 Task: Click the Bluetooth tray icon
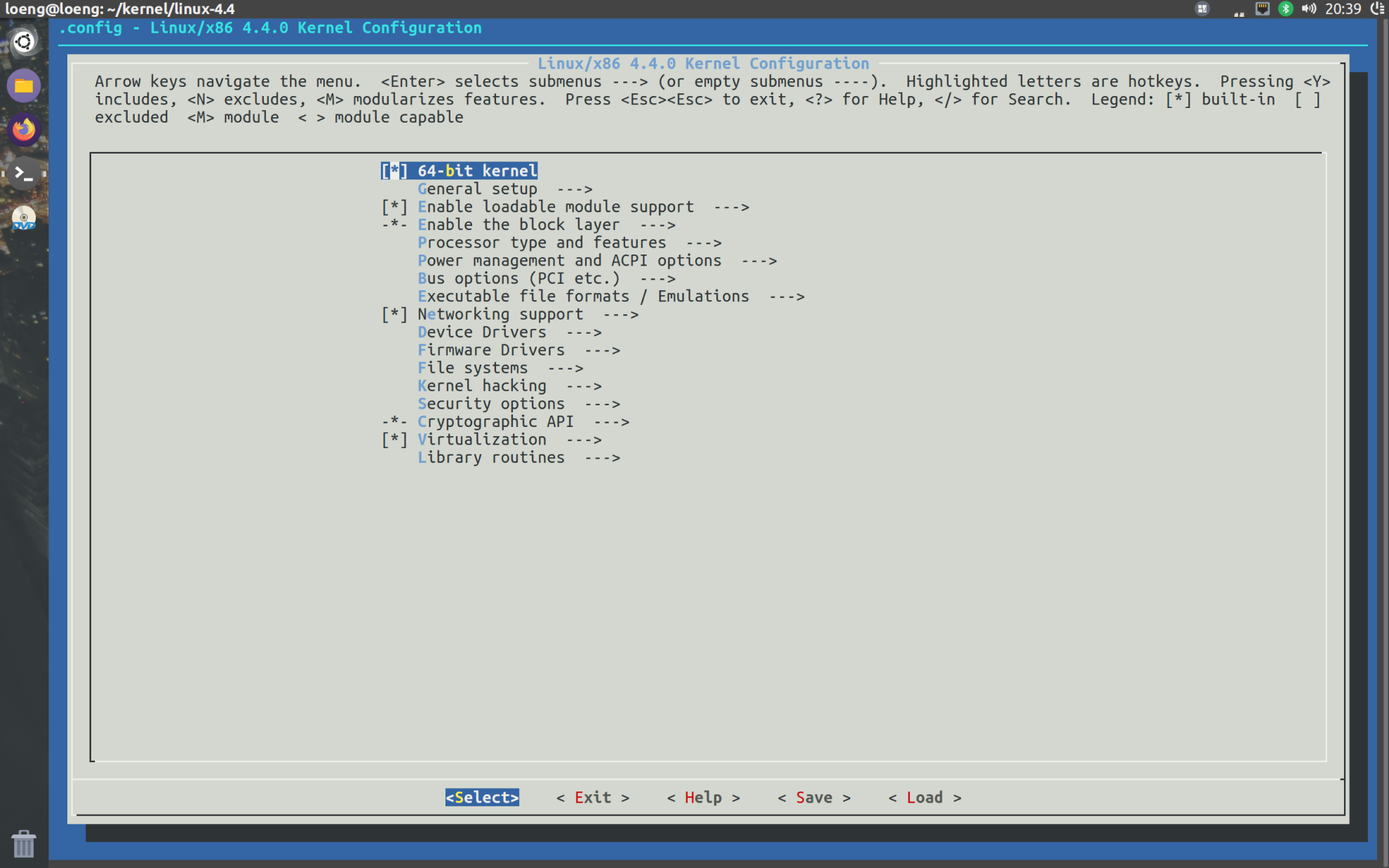(1285, 9)
